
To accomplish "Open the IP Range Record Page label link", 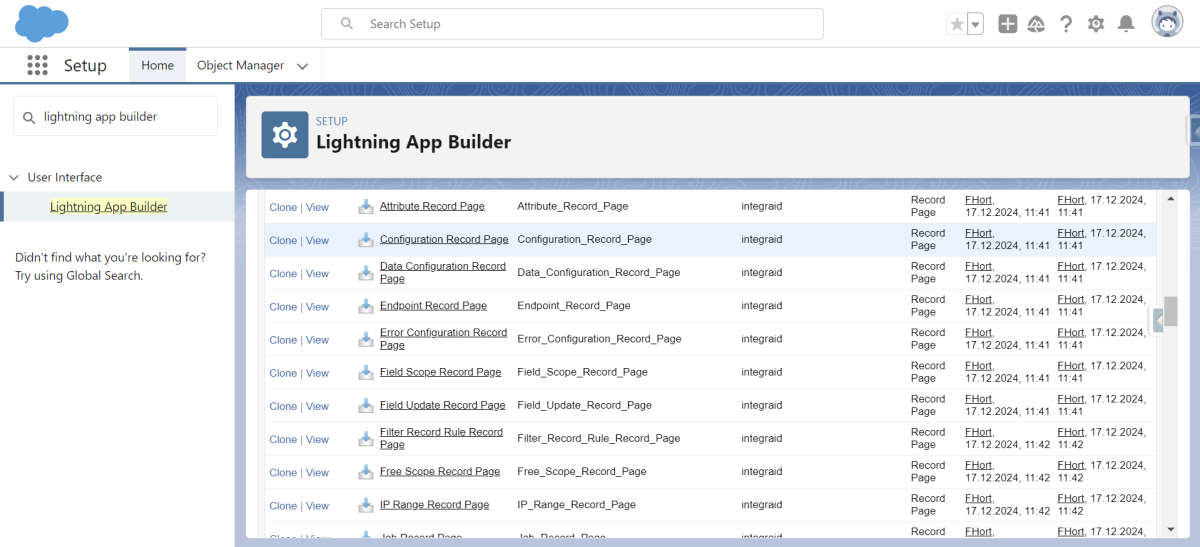I will (434, 504).
